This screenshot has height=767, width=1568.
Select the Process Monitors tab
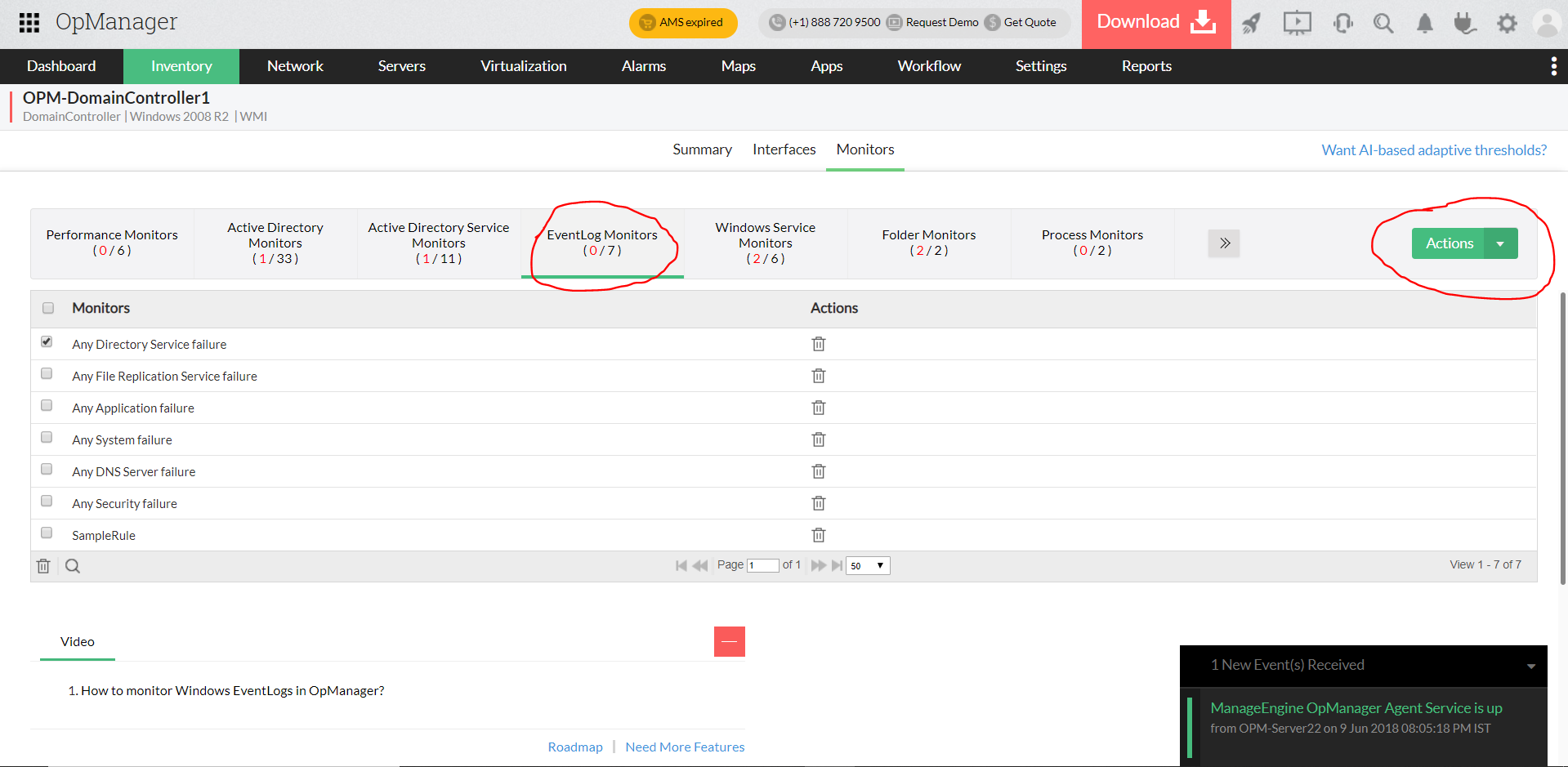[1092, 243]
